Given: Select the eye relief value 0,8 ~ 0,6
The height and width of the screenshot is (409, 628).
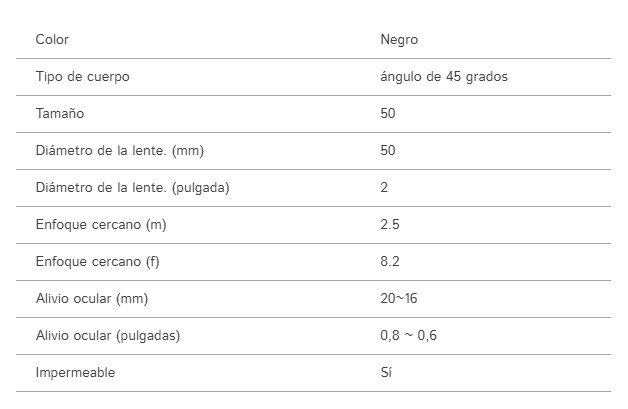Looking at the screenshot, I should click(x=408, y=335).
